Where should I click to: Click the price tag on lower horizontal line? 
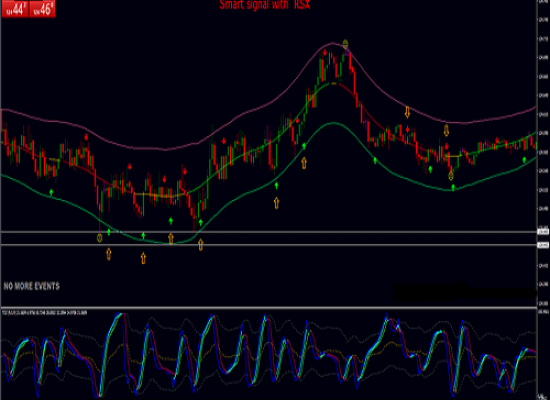pyautogui.click(x=543, y=245)
